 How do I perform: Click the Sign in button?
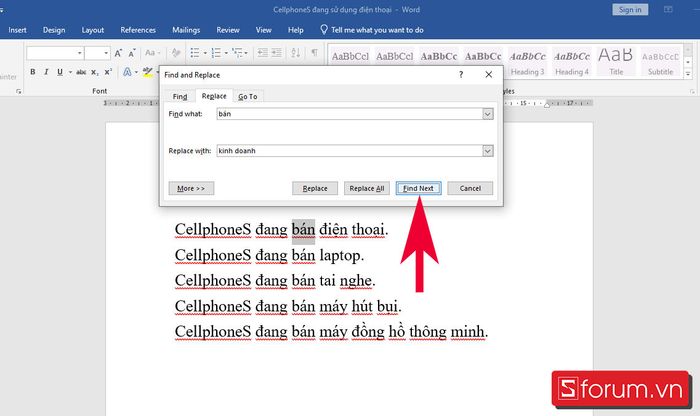click(x=630, y=9)
